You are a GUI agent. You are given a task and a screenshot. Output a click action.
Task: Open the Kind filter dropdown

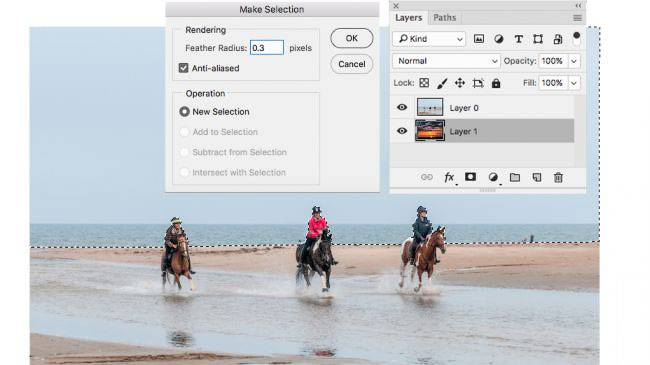[429, 39]
